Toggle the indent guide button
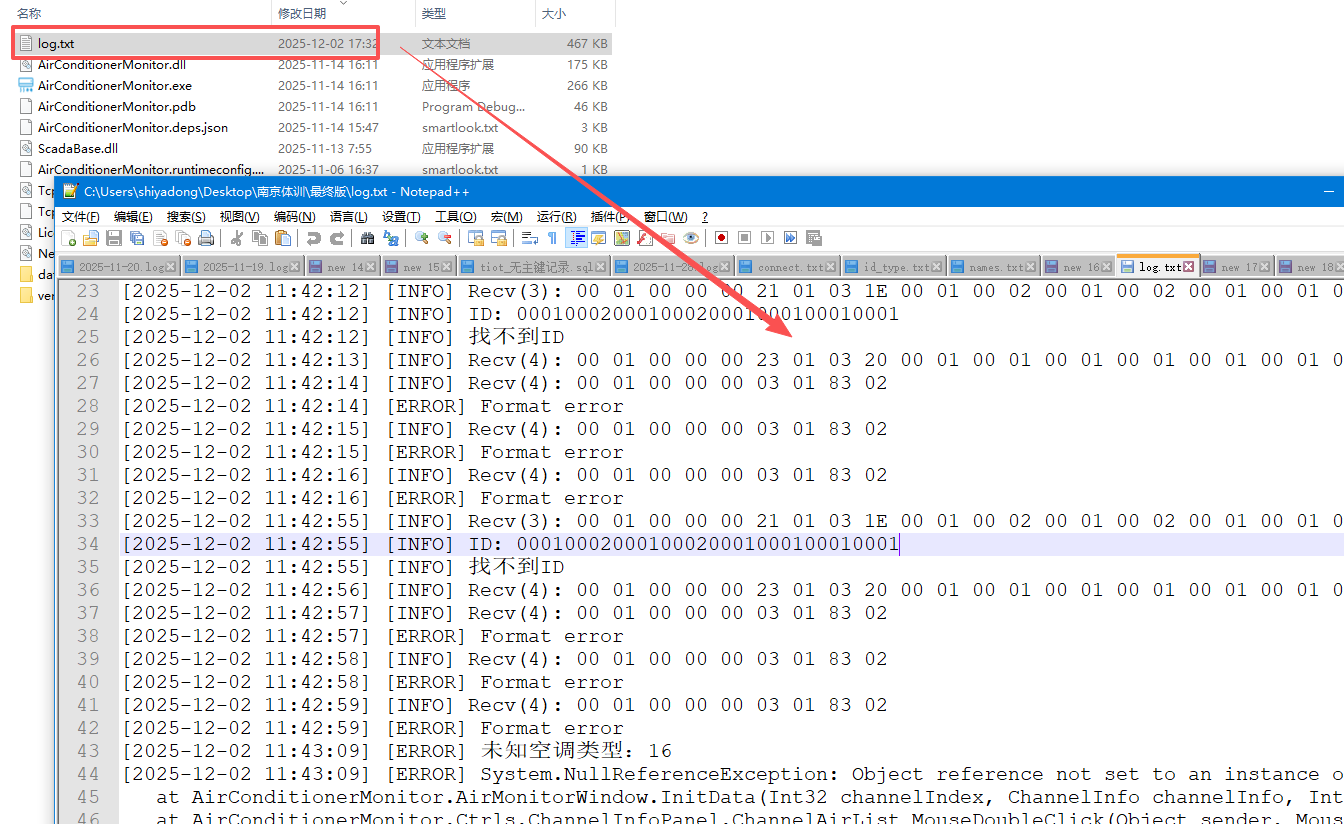1344x824 pixels. pos(576,238)
